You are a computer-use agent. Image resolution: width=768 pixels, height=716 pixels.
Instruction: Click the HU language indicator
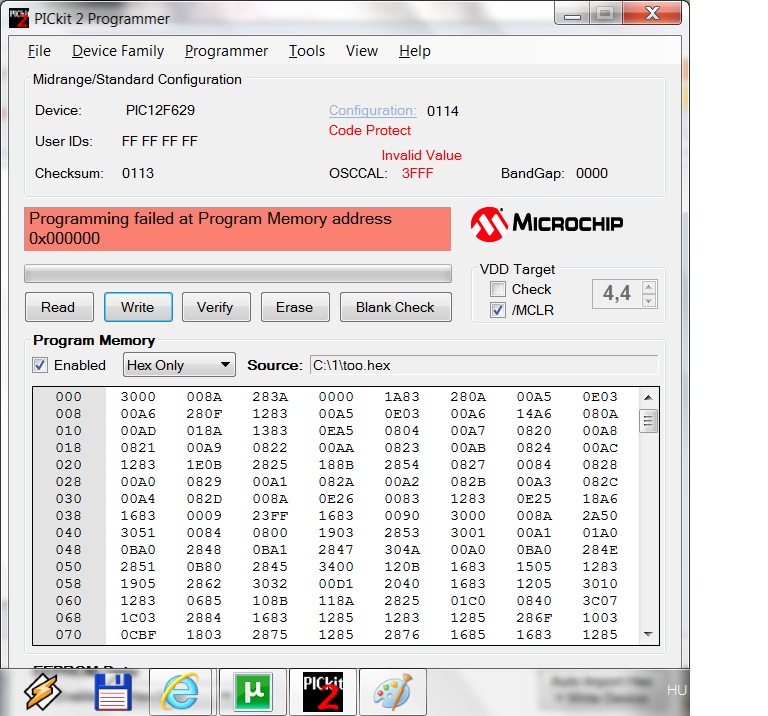point(676,691)
